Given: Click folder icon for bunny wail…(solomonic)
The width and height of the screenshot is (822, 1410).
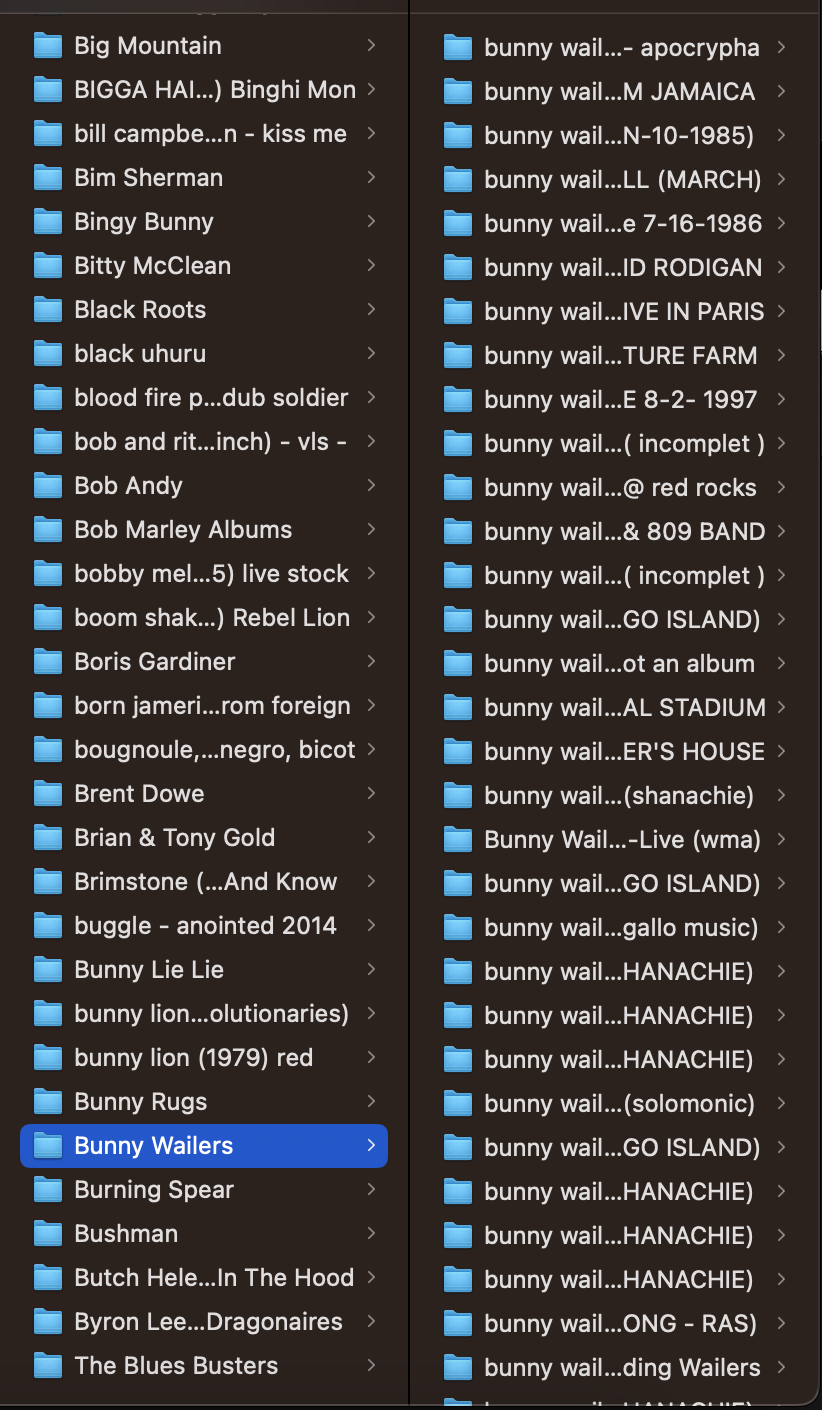Looking at the screenshot, I should (458, 1104).
